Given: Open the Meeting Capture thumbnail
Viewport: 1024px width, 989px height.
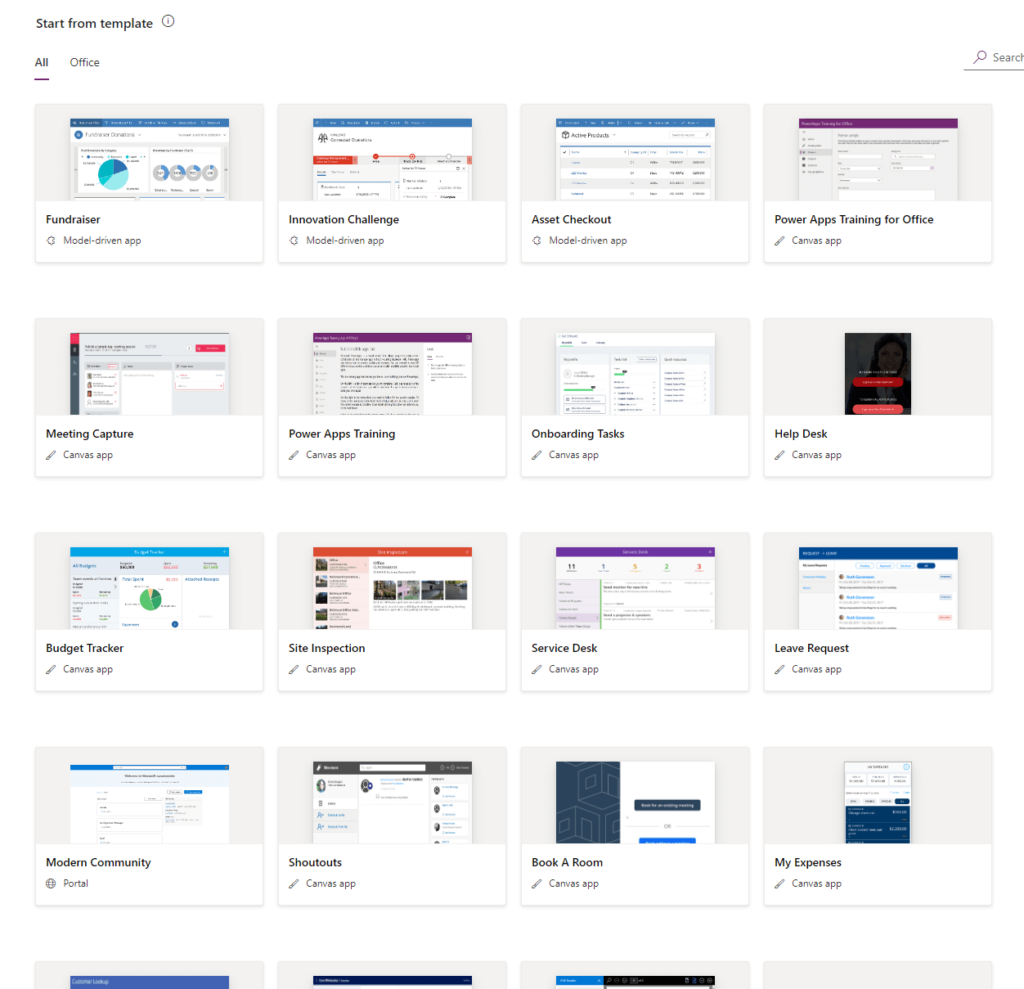Looking at the screenshot, I should click(x=150, y=374).
